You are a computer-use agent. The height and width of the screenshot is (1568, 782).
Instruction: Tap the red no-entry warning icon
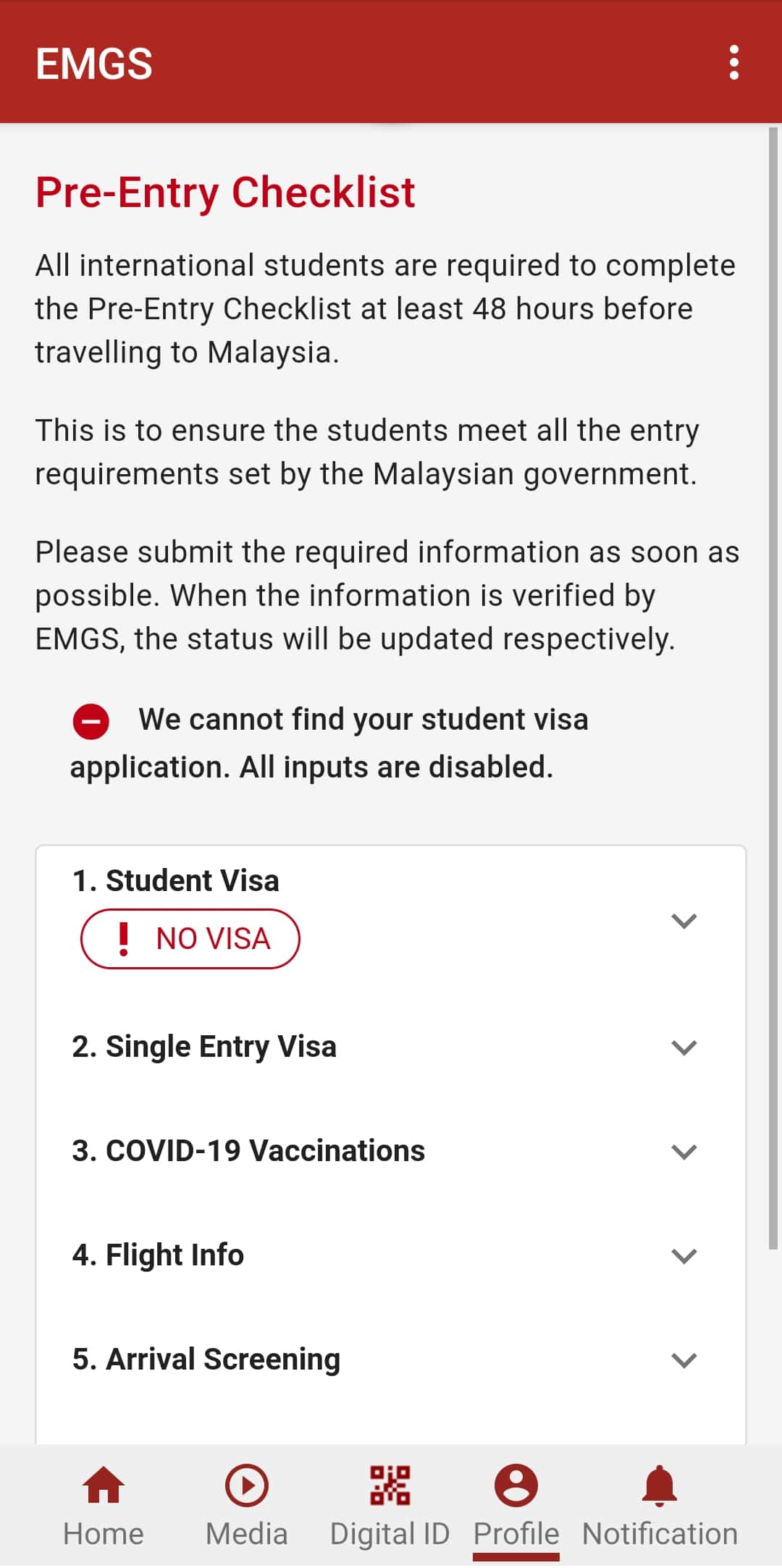pyautogui.click(x=91, y=722)
